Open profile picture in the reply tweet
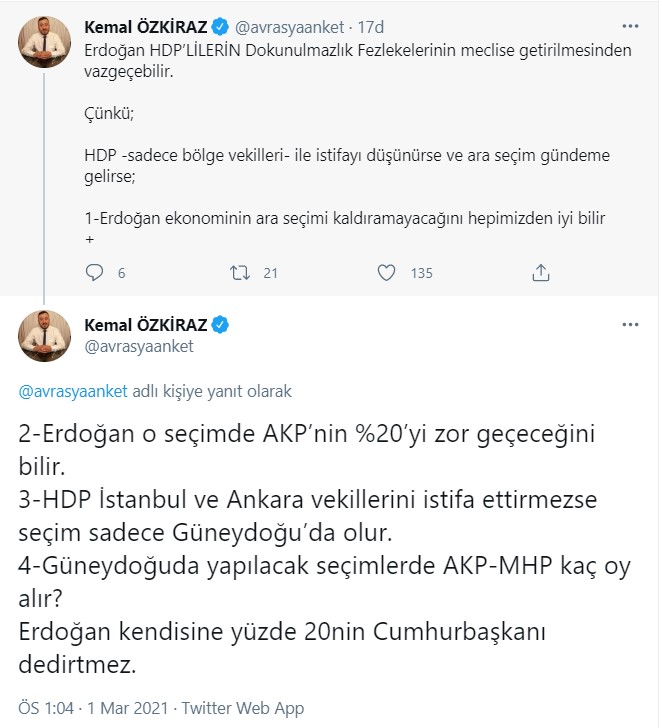Image resolution: width=662 pixels, height=728 pixels. click(44, 336)
